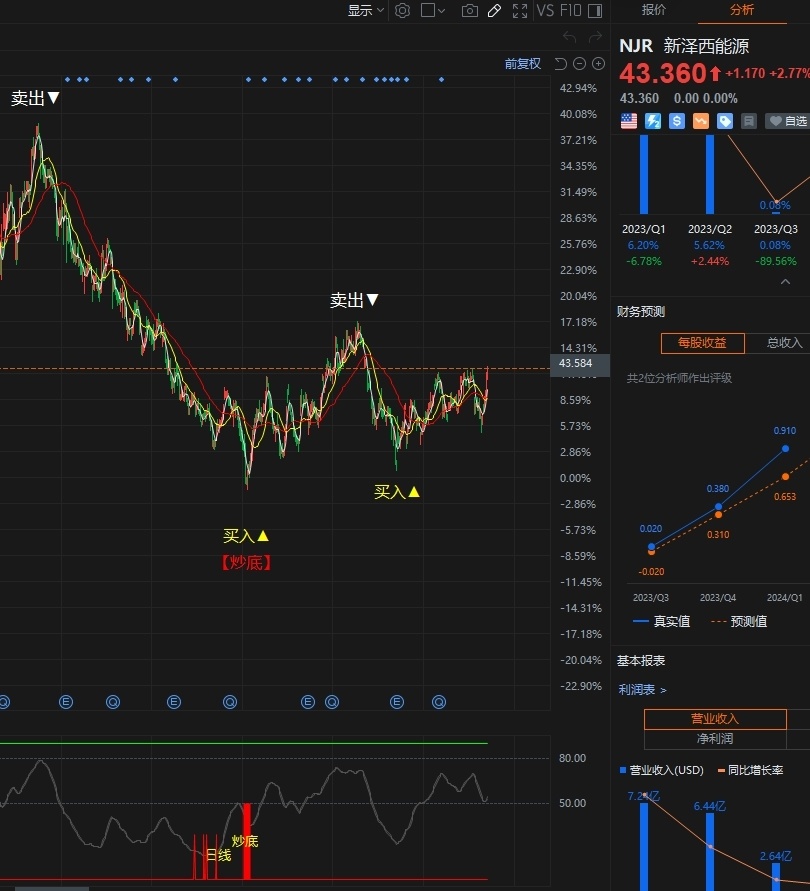Zoom in the chart with plus icon
The width and height of the screenshot is (810, 891).
pos(598,64)
